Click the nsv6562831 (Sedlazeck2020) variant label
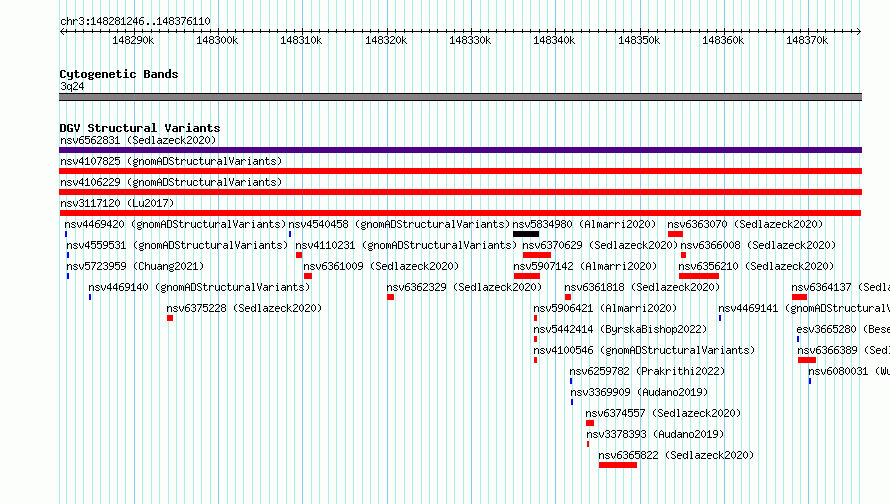 click(x=138, y=140)
